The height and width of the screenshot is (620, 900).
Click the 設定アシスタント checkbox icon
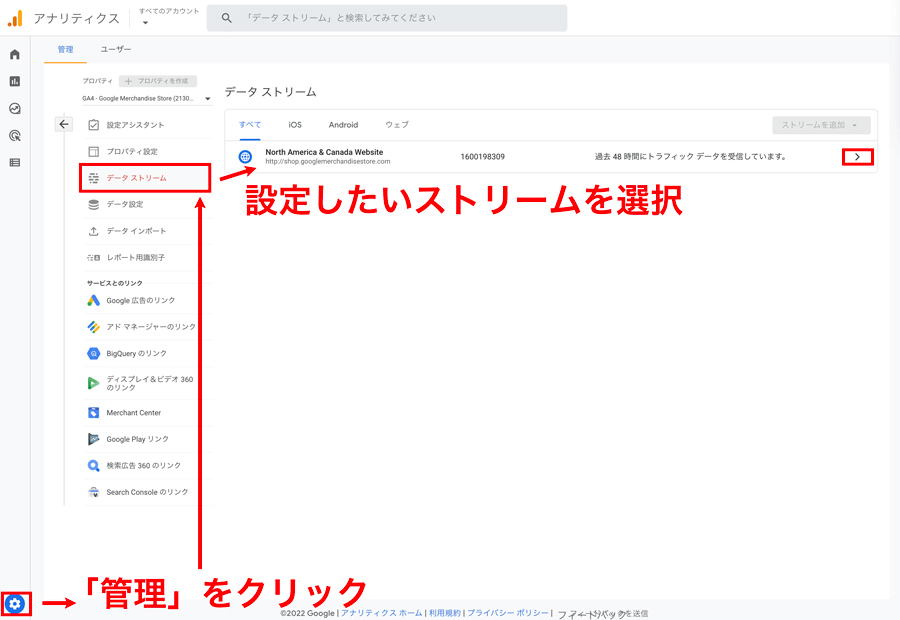(x=94, y=125)
